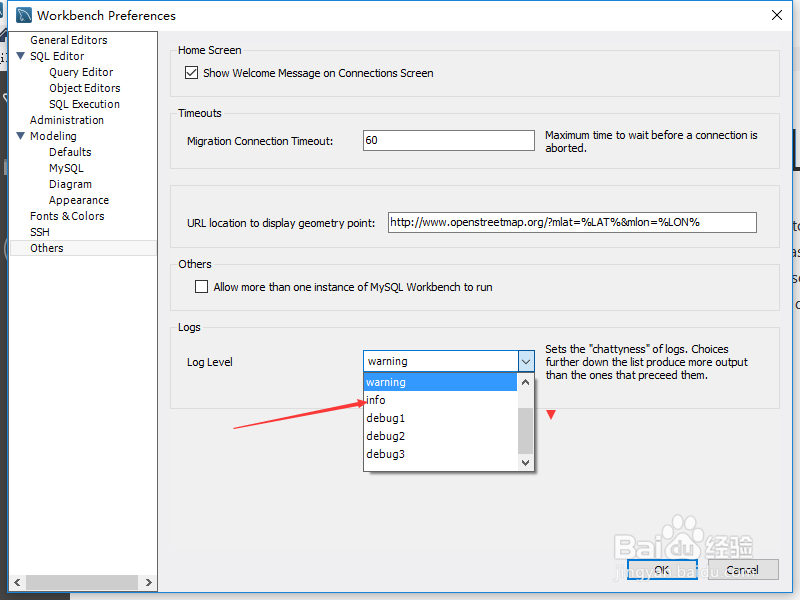Confirm preferences with OK button

662,569
